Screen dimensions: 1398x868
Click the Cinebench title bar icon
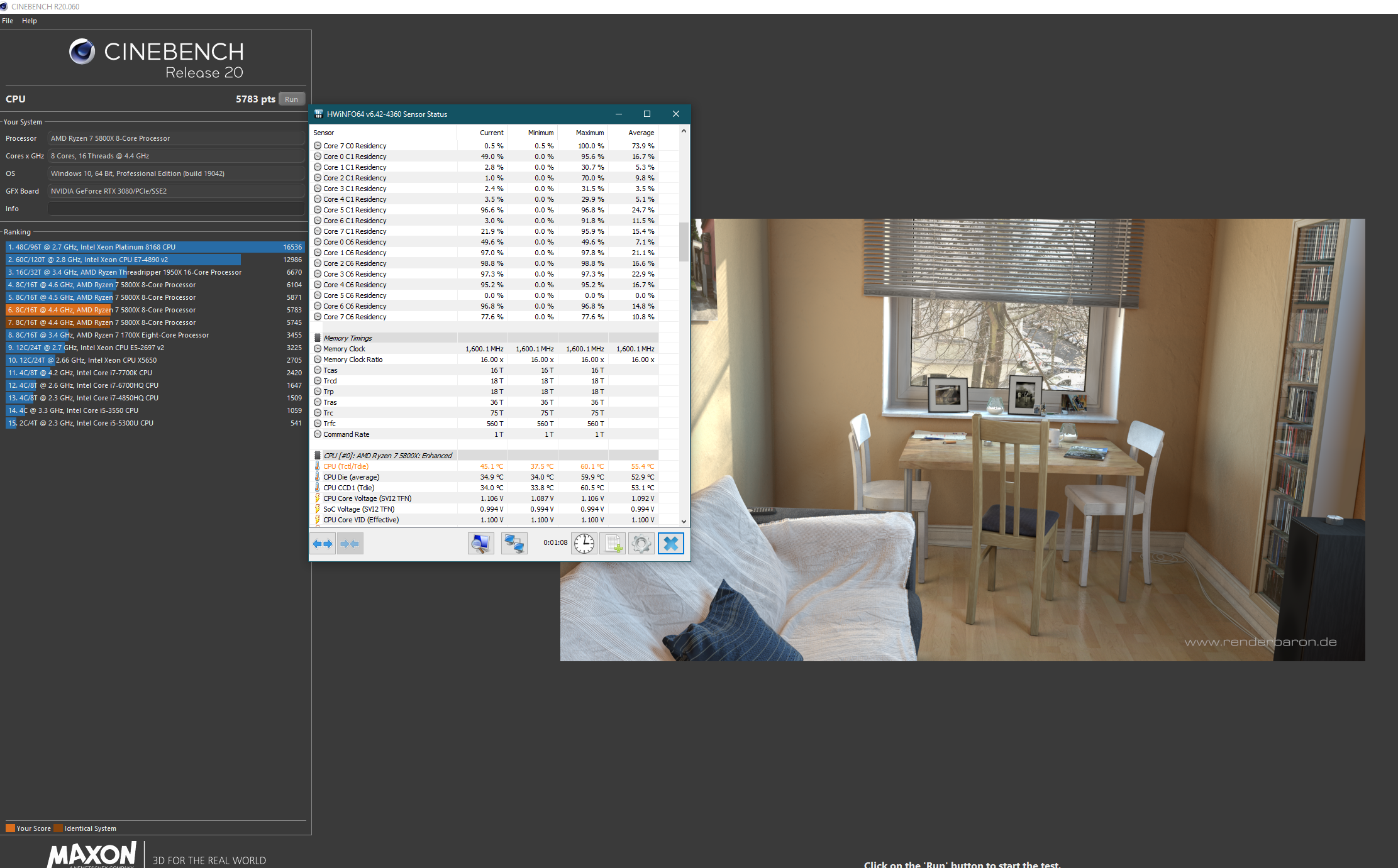tap(4, 6)
